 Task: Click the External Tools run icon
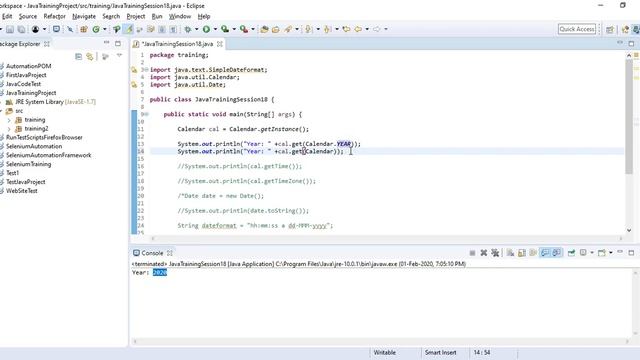(244, 29)
